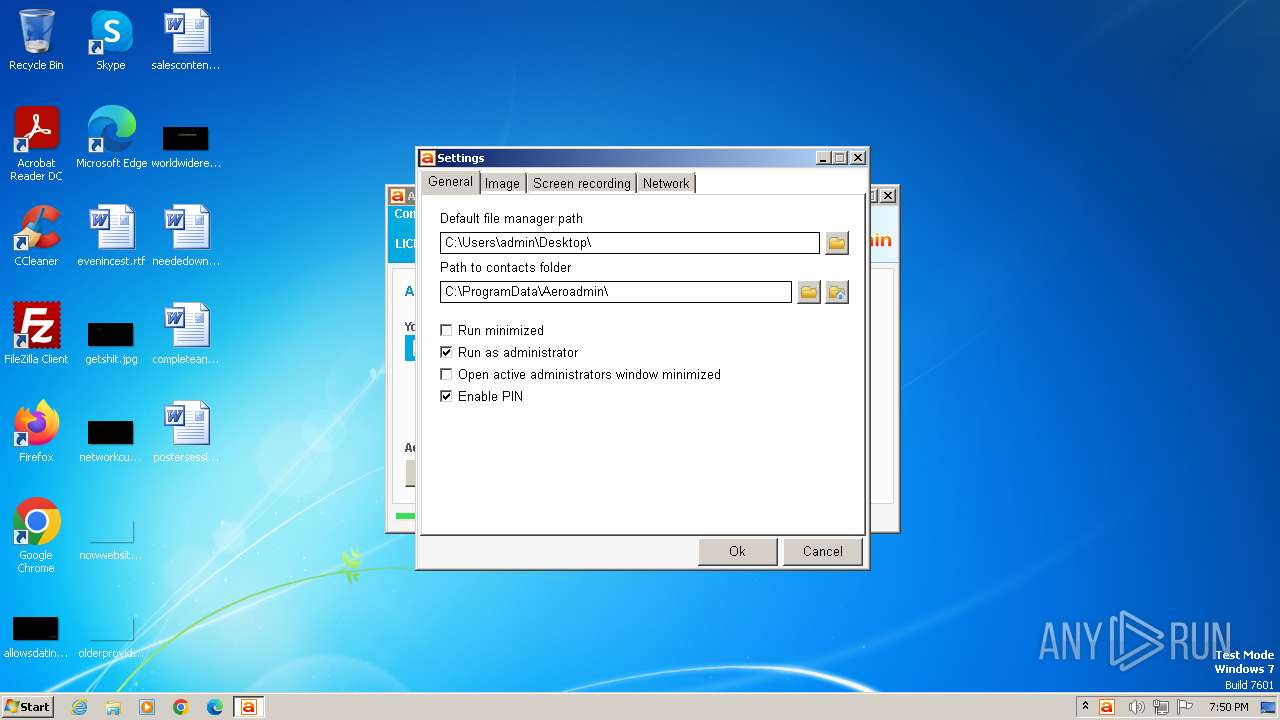
Task: Select salesconten Word document icon
Action: [186, 40]
